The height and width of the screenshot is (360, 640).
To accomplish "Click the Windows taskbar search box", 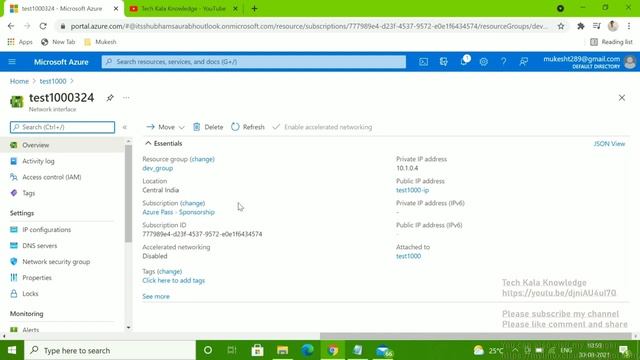I will pos(110,350).
